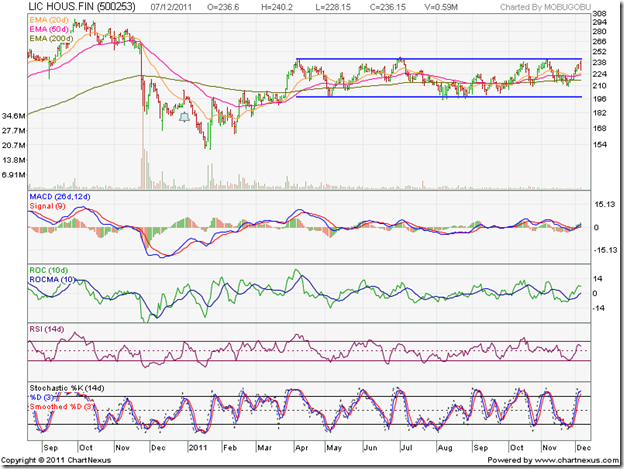Click the -15.13 MACD axis label

click(605, 250)
